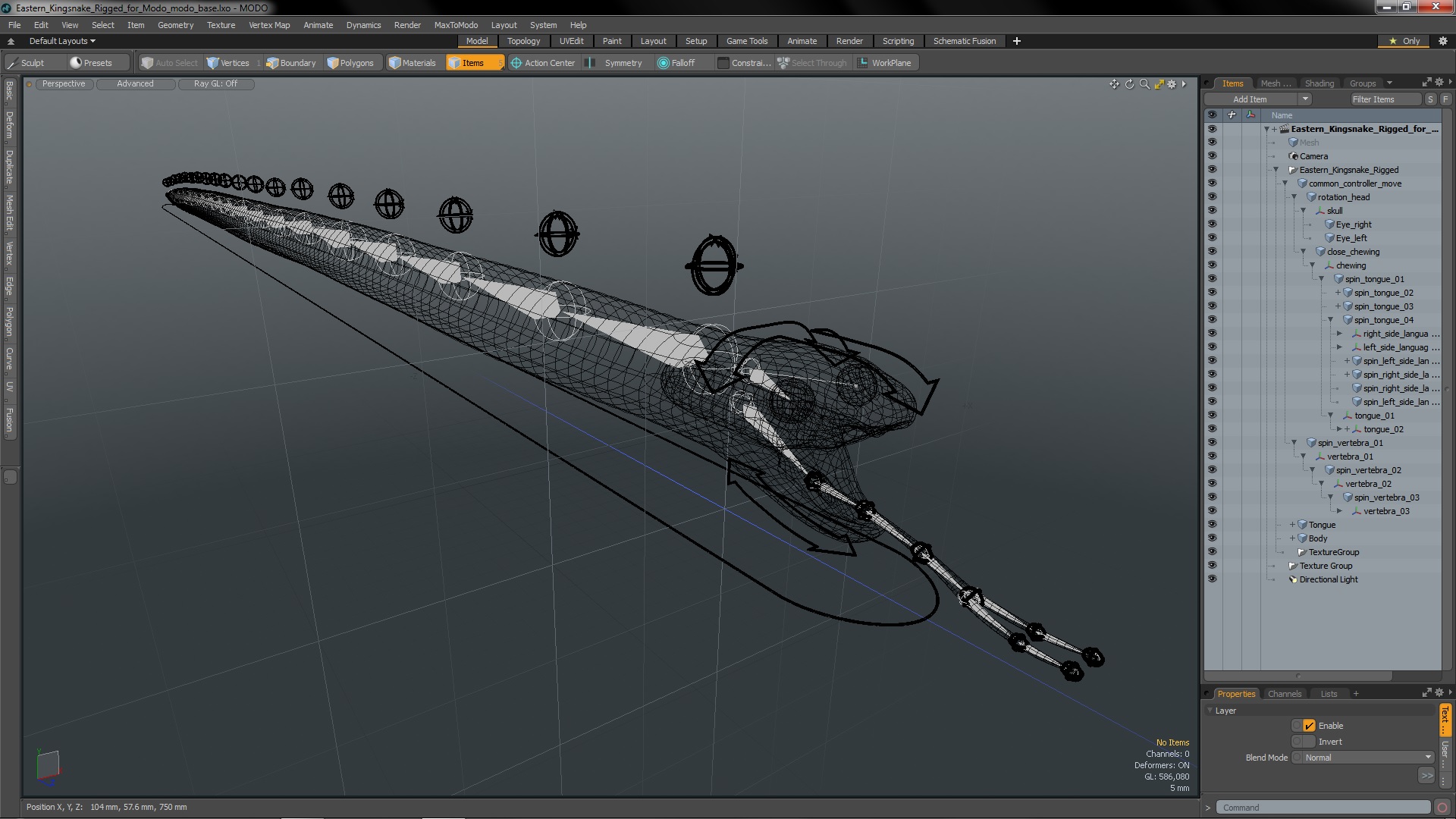Click the Add Item button

click(1250, 99)
